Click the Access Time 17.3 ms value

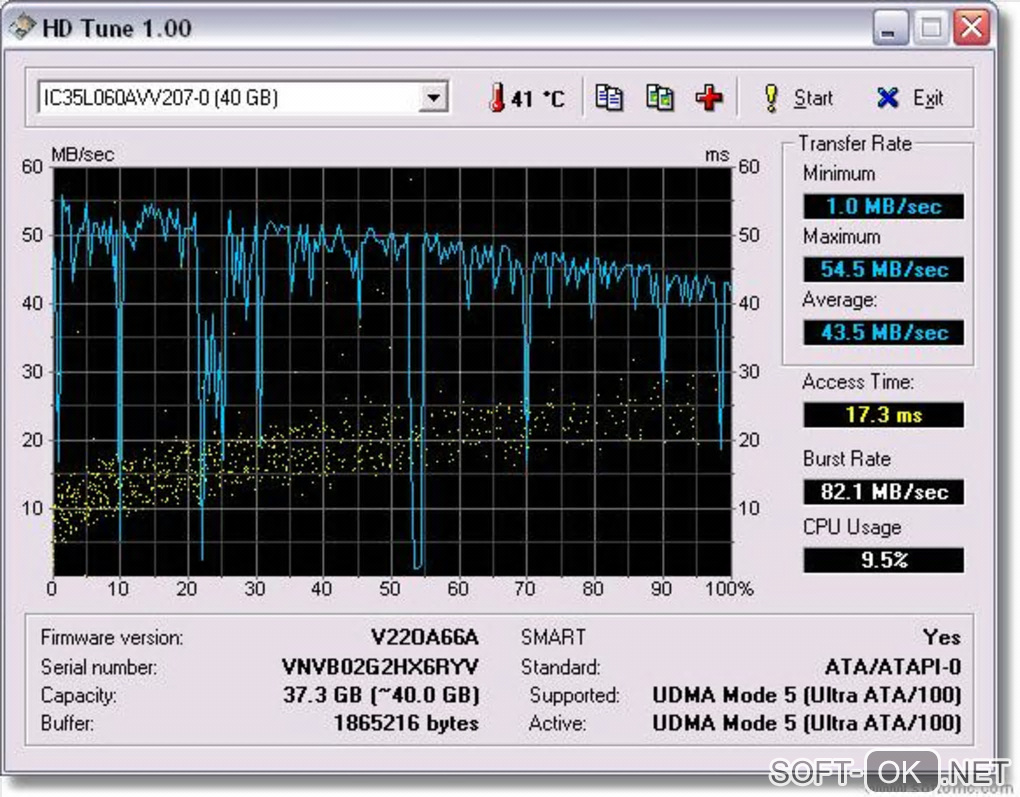pyautogui.click(x=883, y=414)
